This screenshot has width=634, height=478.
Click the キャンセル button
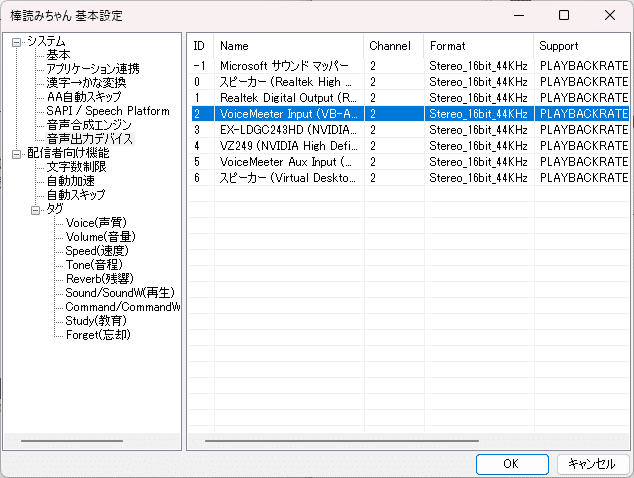592,464
